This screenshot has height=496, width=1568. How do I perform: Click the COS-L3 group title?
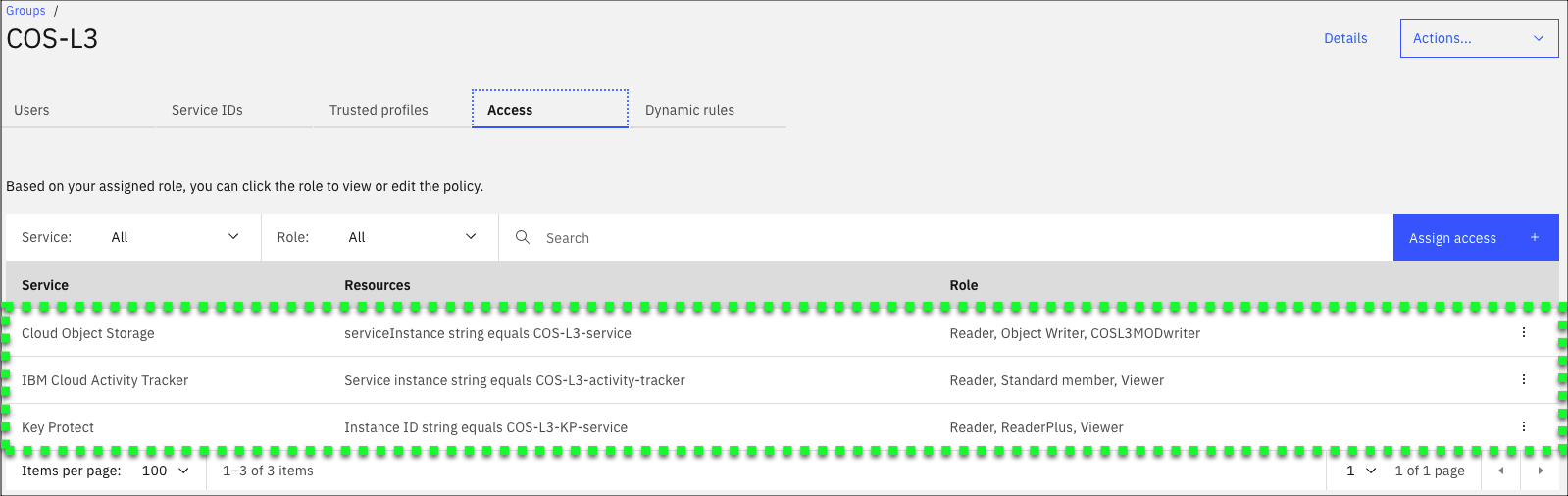[x=52, y=39]
